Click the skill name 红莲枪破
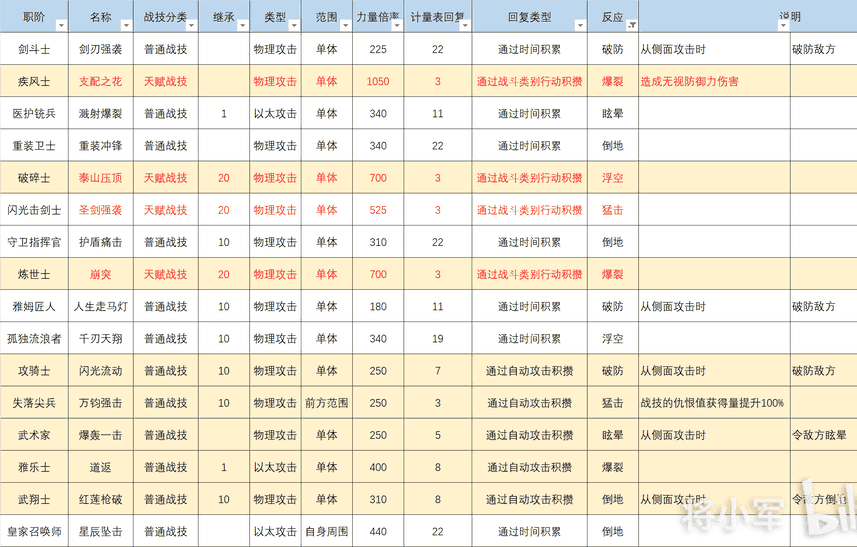 101,499
